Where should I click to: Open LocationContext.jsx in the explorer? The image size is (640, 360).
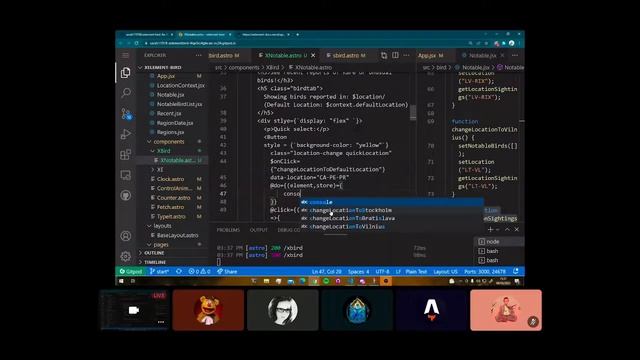[180, 85]
